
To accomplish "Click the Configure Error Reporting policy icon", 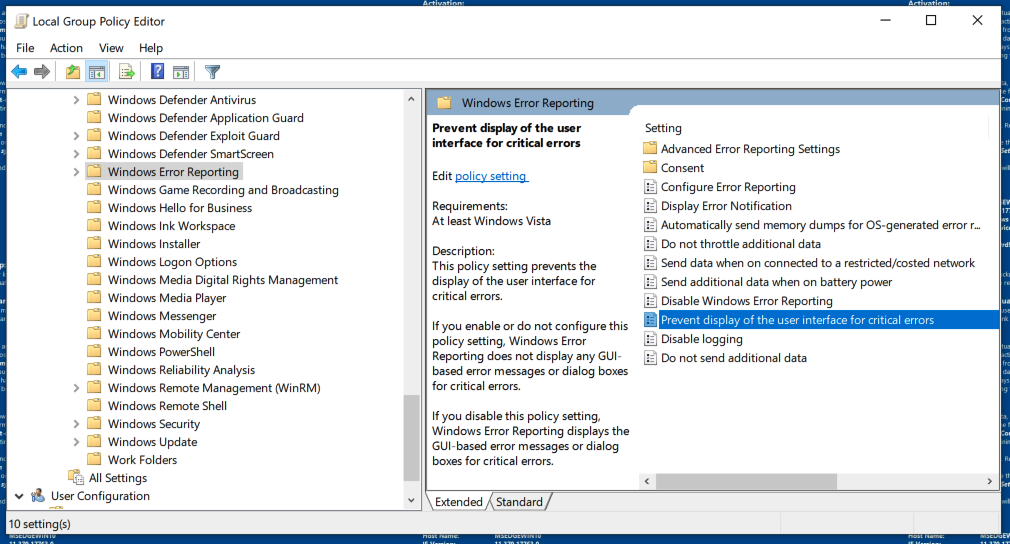I will pos(650,187).
